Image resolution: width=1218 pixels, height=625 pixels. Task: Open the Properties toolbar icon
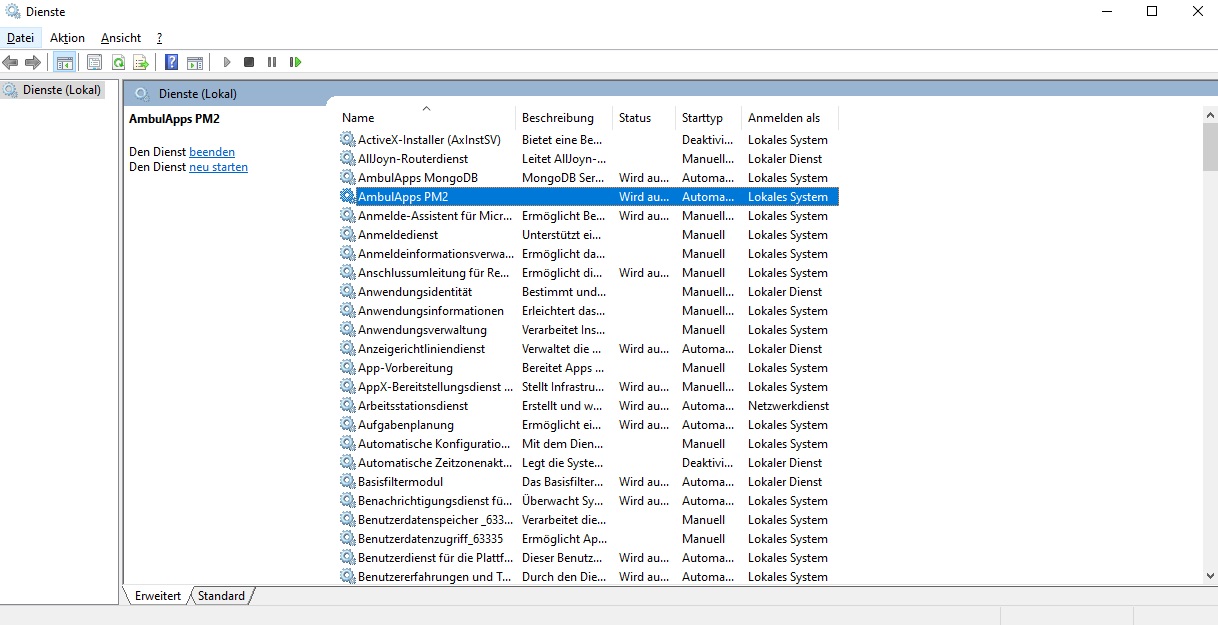tap(94, 62)
